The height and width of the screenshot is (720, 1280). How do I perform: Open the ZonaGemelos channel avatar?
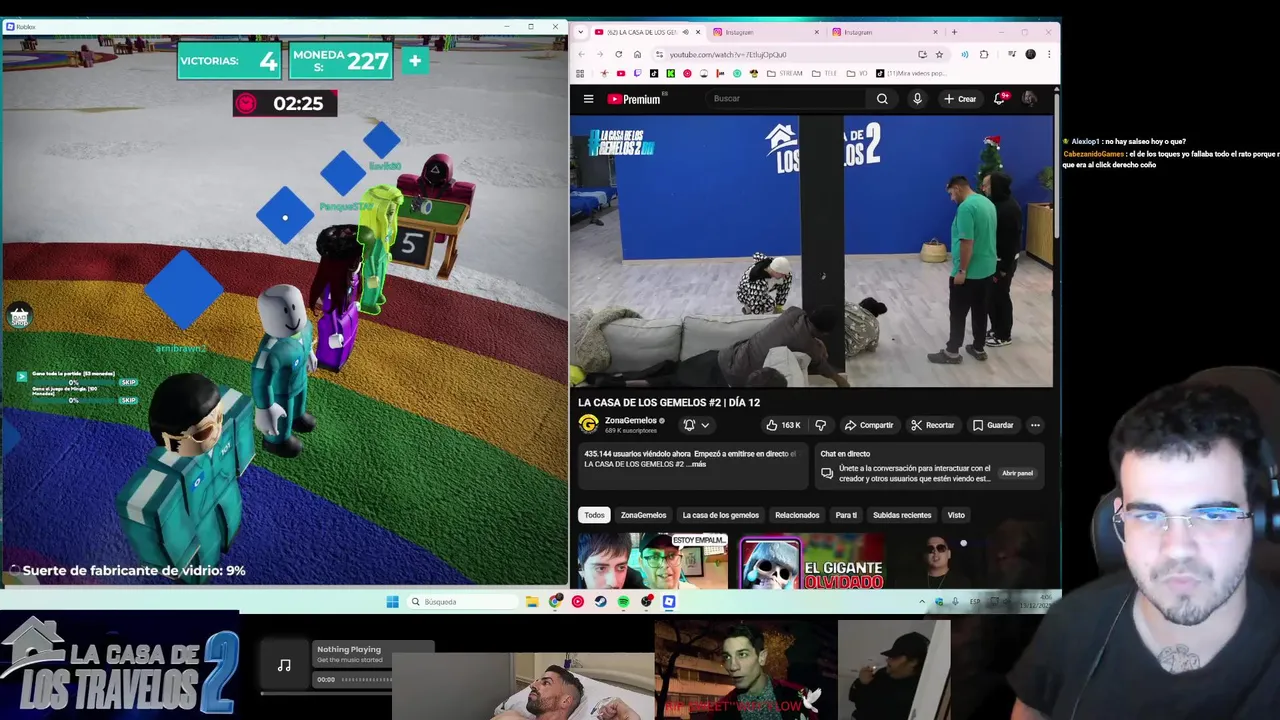click(x=588, y=425)
